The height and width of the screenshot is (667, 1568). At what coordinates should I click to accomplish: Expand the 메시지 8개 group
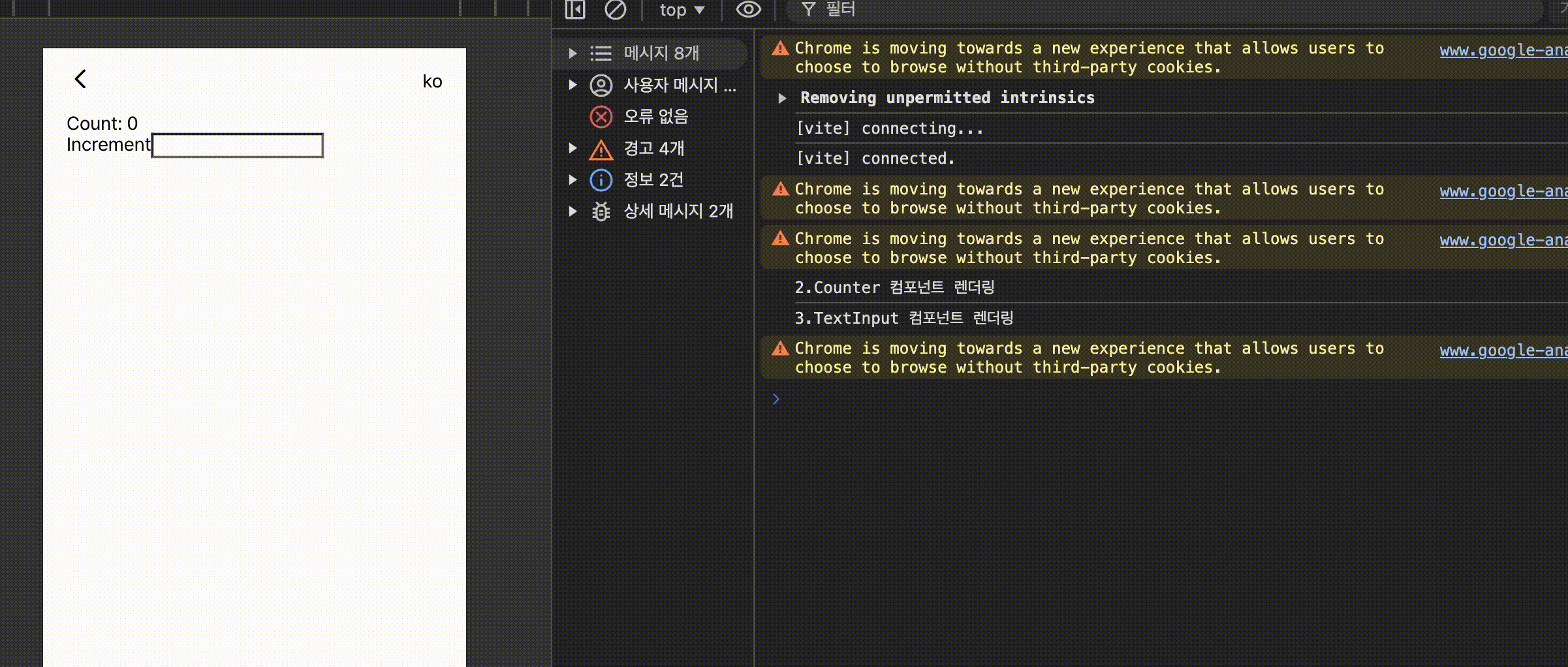point(572,54)
